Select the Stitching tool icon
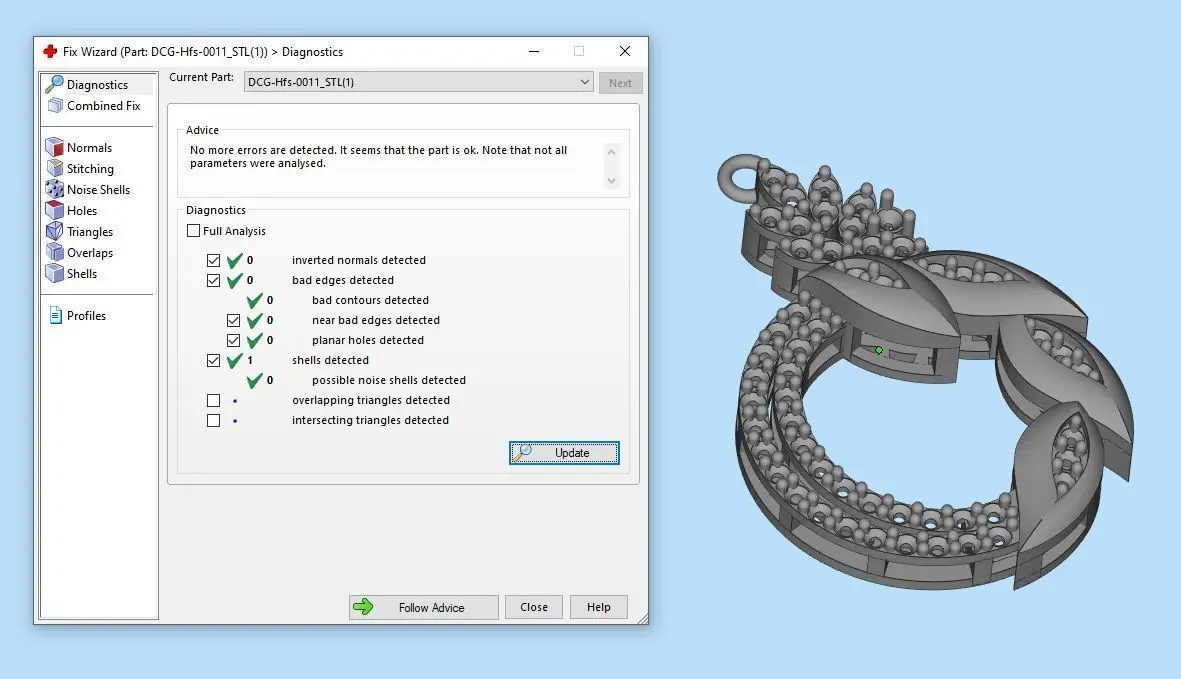 (54, 169)
